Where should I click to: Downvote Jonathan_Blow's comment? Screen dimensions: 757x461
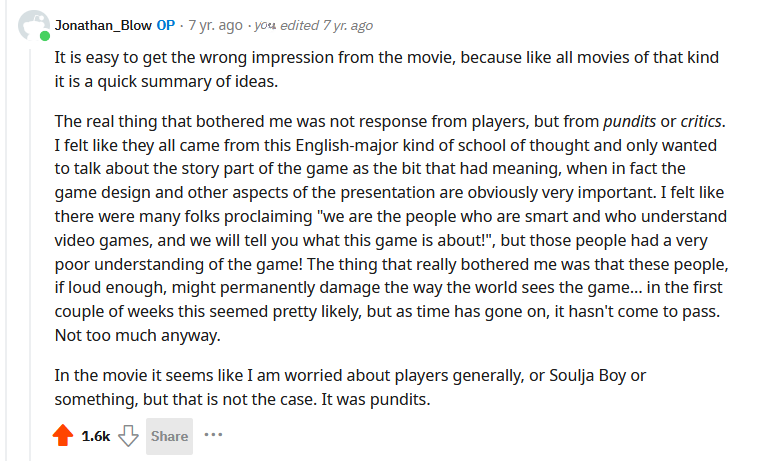[128, 435]
